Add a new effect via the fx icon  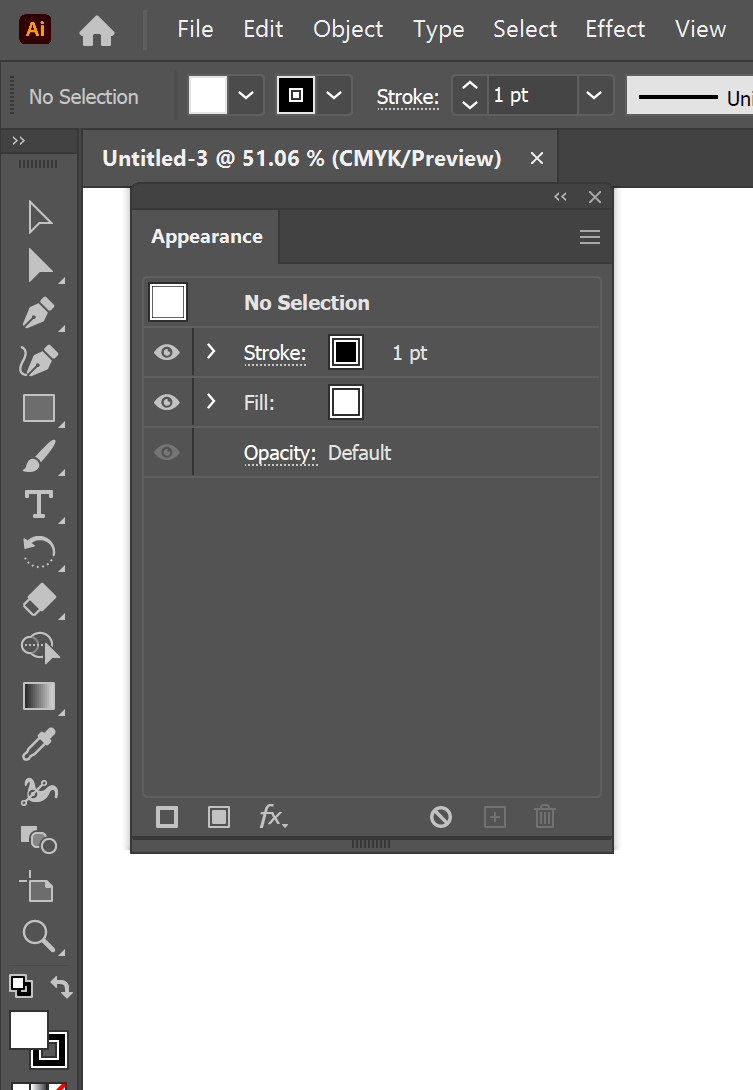pyautogui.click(x=273, y=817)
